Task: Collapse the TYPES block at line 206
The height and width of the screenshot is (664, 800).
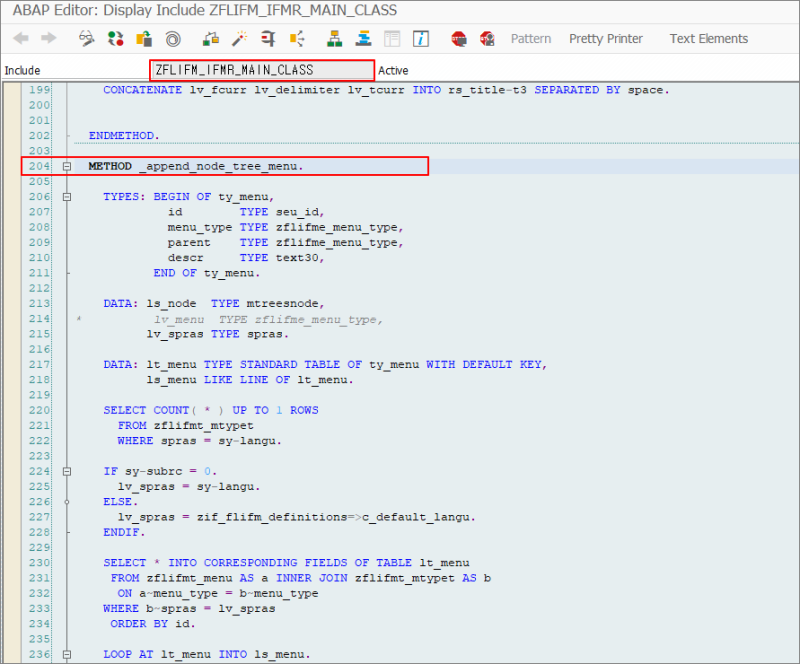Action: click(x=66, y=196)
